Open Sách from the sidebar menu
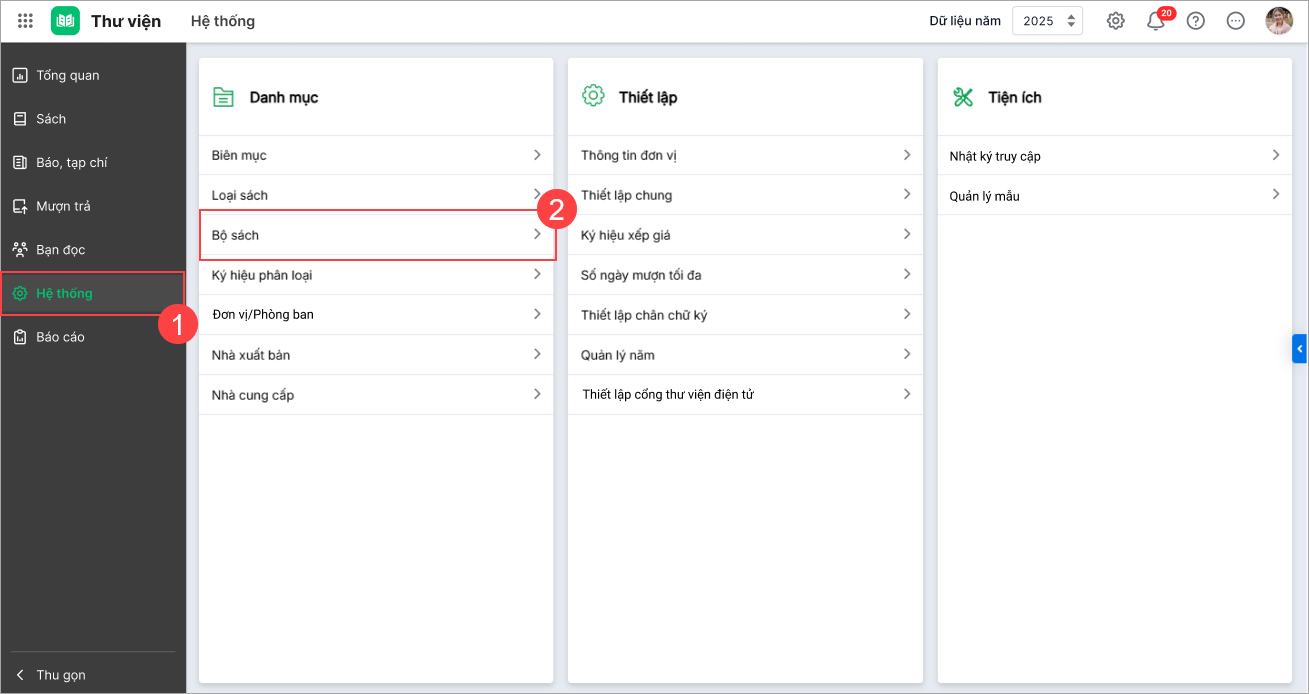 coord(51,119)
